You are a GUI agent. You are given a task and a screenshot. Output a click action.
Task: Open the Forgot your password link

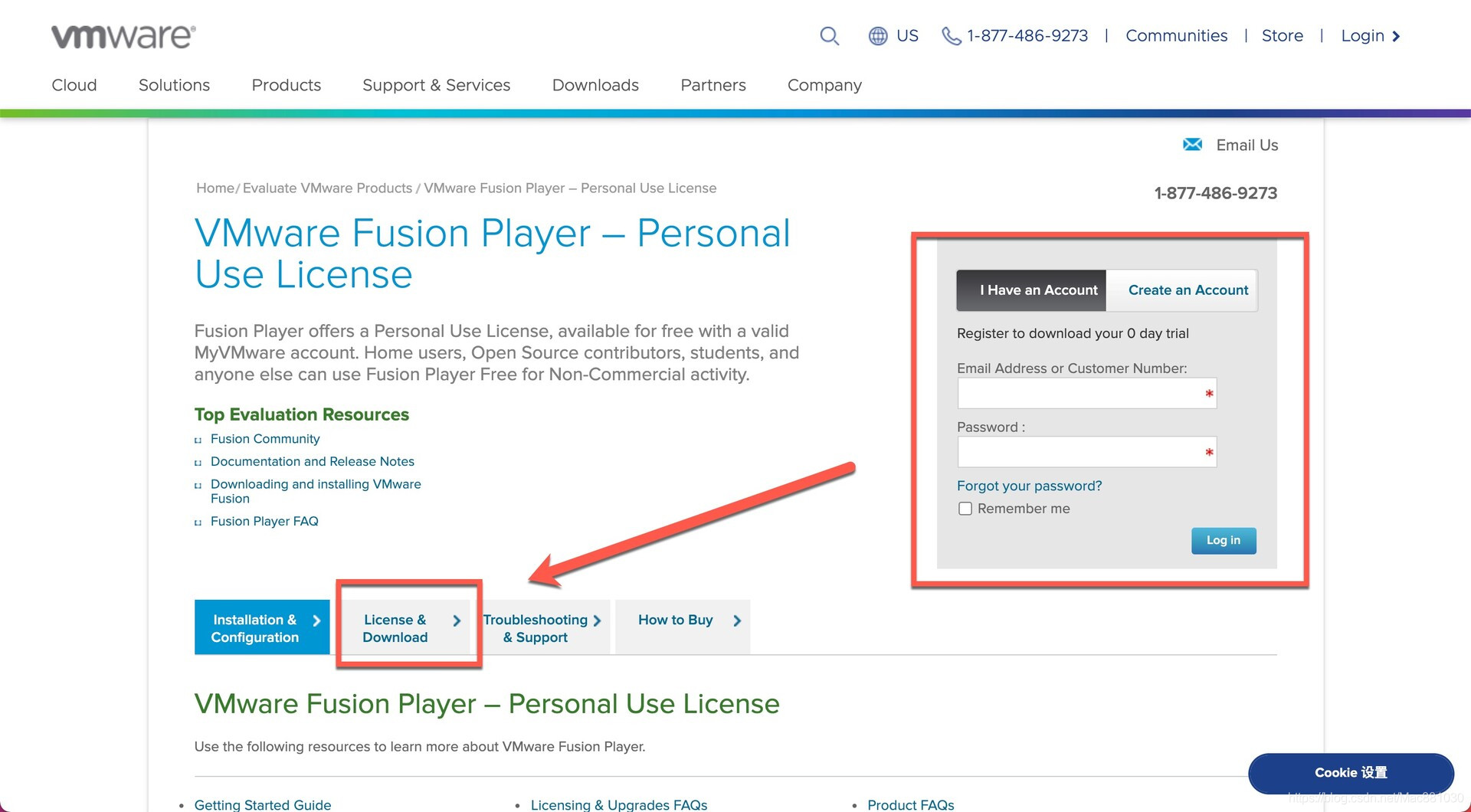(x=1029, y=486)
